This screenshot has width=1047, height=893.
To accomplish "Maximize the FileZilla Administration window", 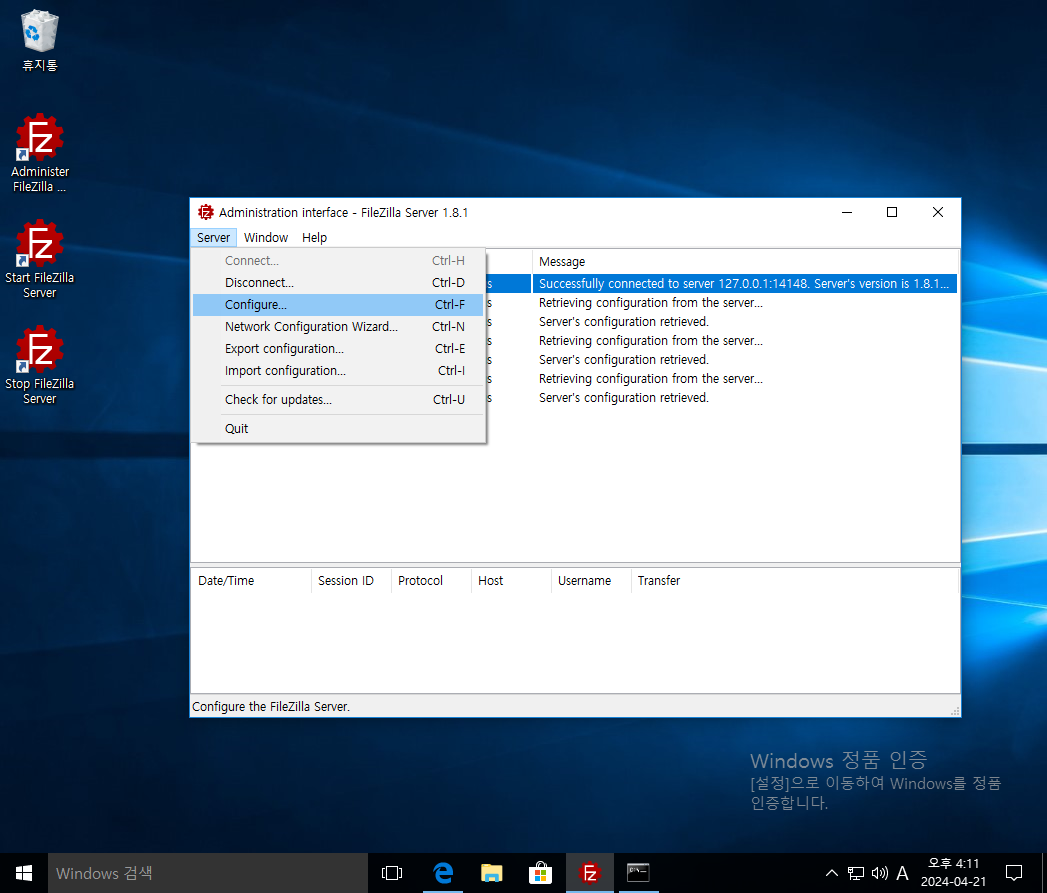I will pos(892,212).
